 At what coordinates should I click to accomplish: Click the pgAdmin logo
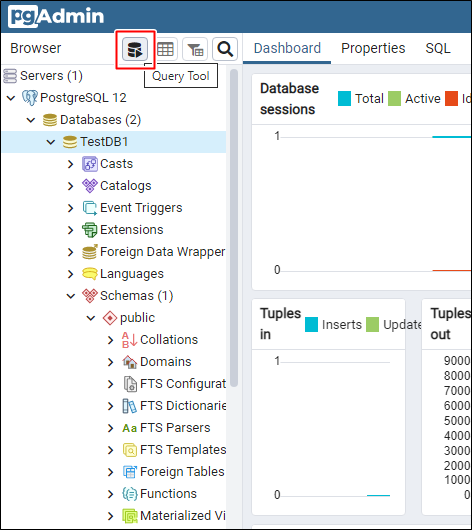coord(56,16)
